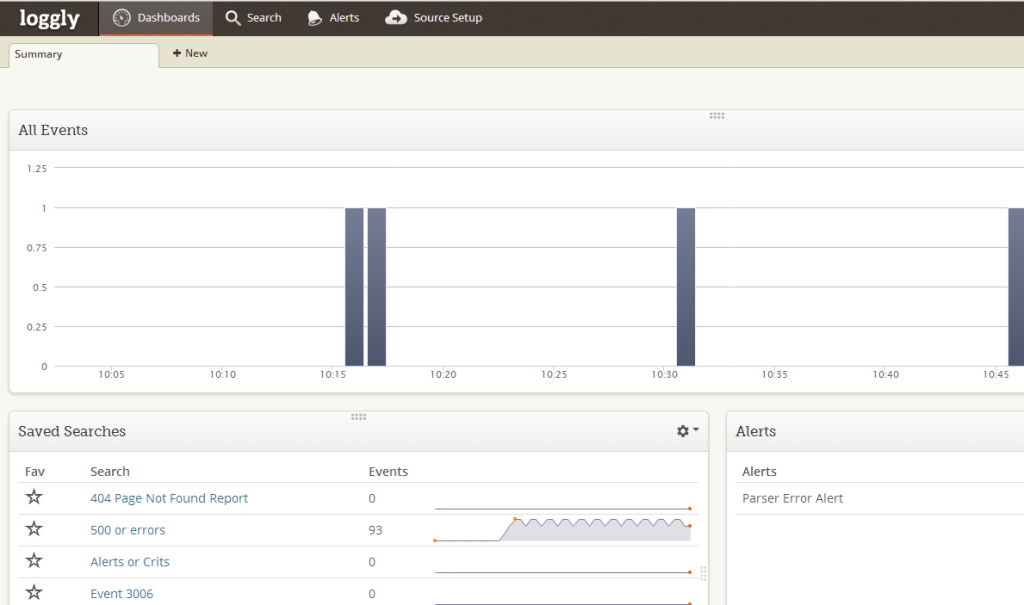Open Source Setup via cloud icon

coord(396,18)
